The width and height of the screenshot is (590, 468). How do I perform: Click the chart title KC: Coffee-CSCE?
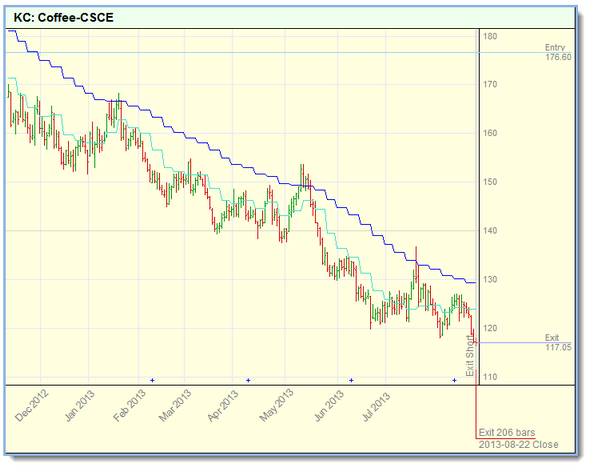pos(63,18)
